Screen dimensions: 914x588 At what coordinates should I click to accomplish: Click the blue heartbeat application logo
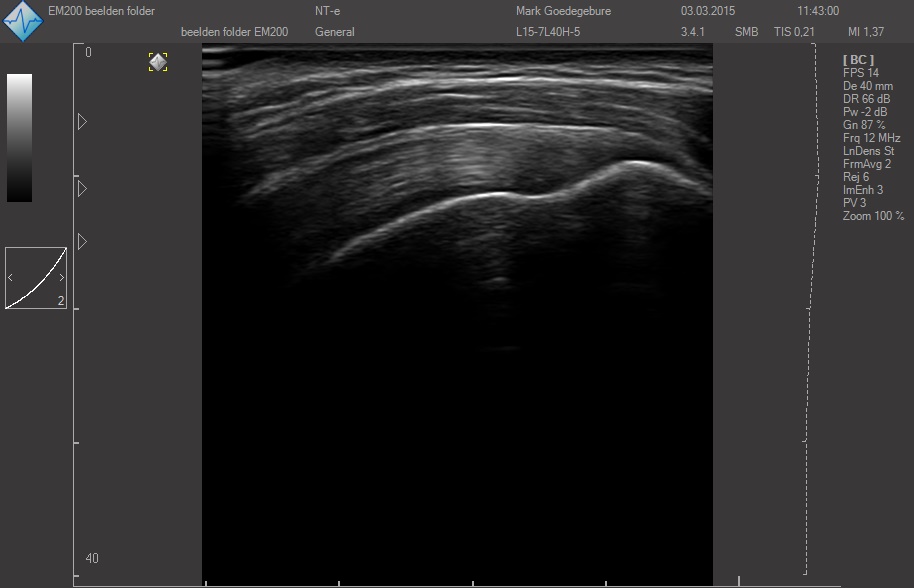22,21
